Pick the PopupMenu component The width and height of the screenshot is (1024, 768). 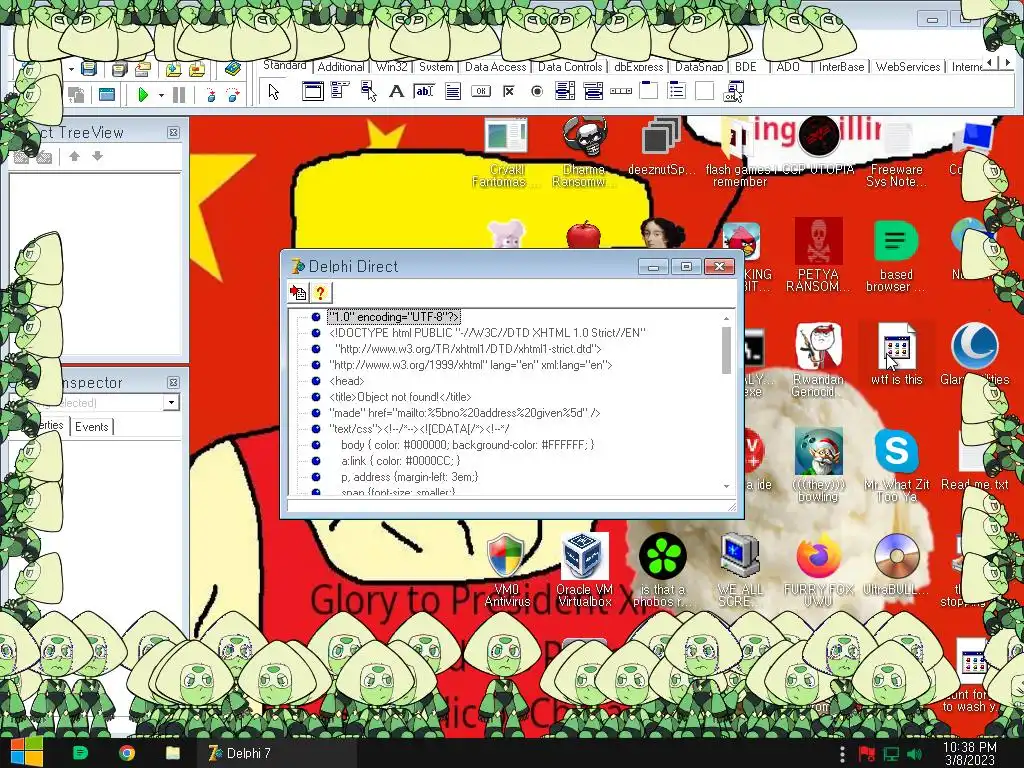pyautogui.click(x=368, y=91)
